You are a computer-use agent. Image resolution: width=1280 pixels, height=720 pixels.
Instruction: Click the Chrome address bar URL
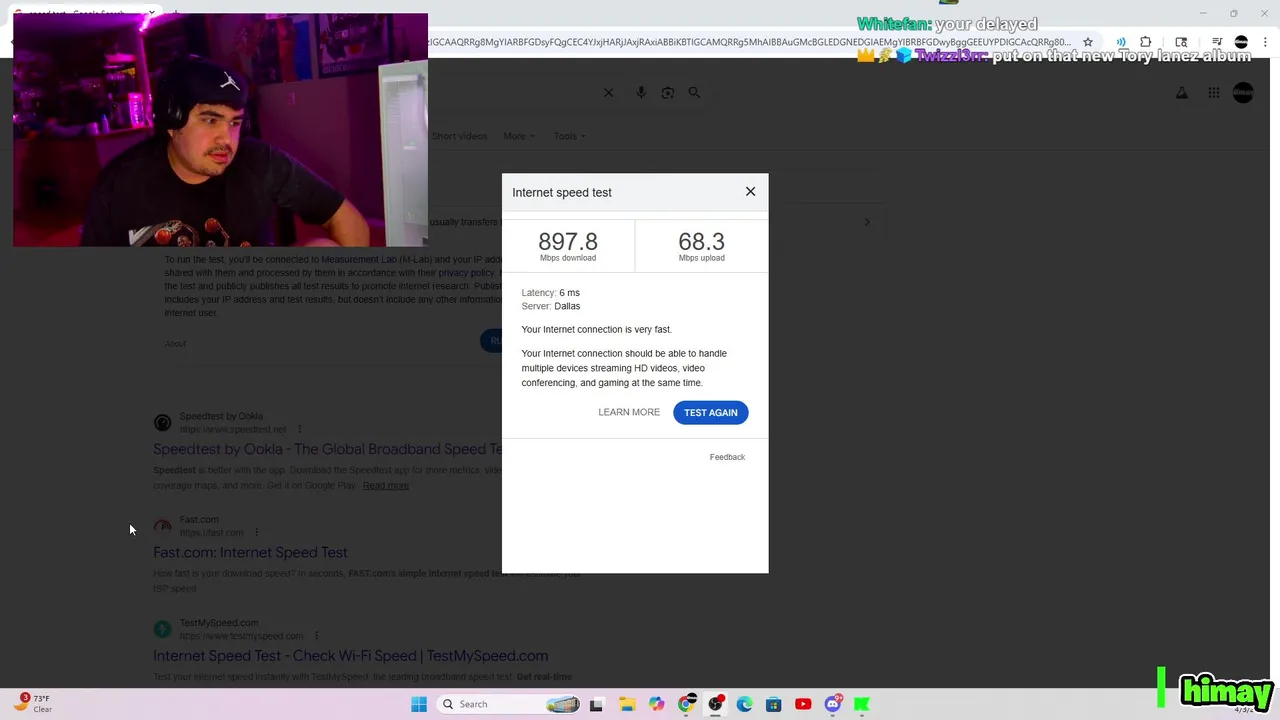point(750,42)
